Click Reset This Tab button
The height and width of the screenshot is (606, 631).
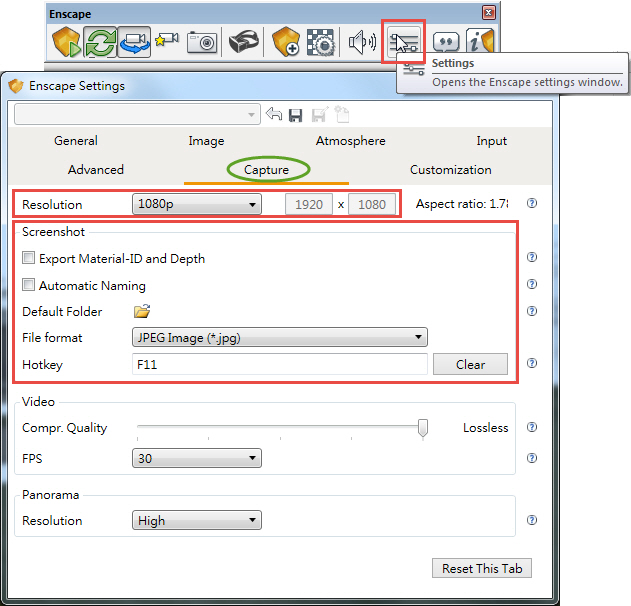click(482, 568)
